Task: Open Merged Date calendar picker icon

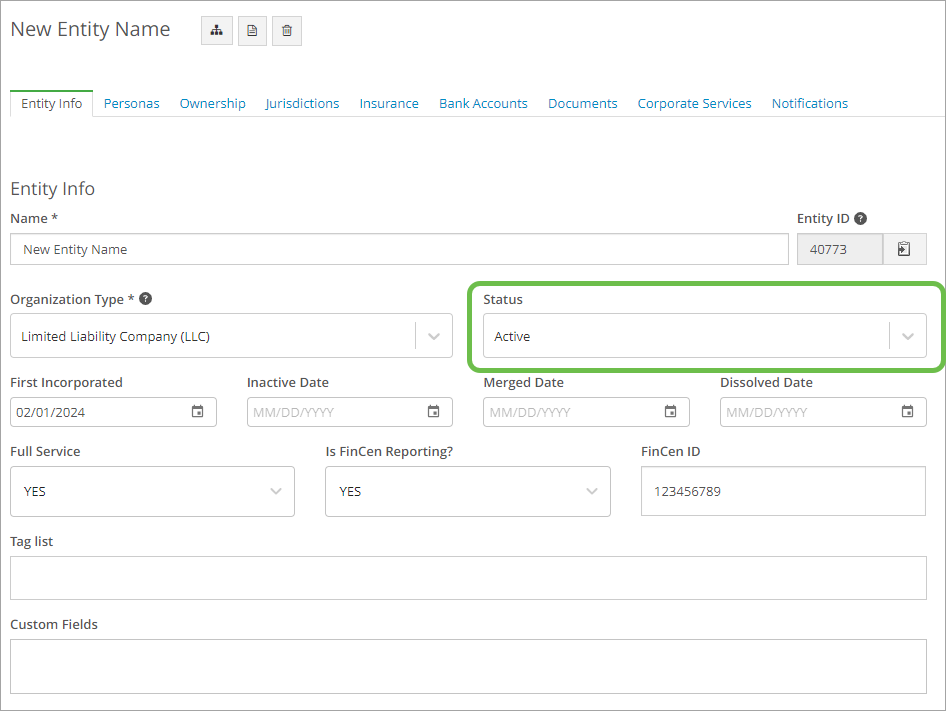Action: click(670, 412)
